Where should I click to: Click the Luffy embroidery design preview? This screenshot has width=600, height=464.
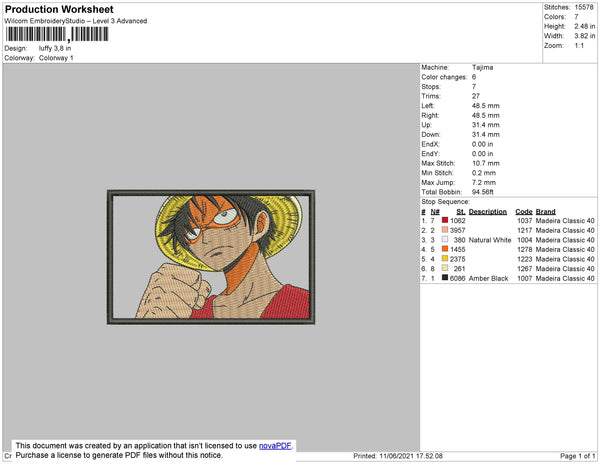point(211,257)
